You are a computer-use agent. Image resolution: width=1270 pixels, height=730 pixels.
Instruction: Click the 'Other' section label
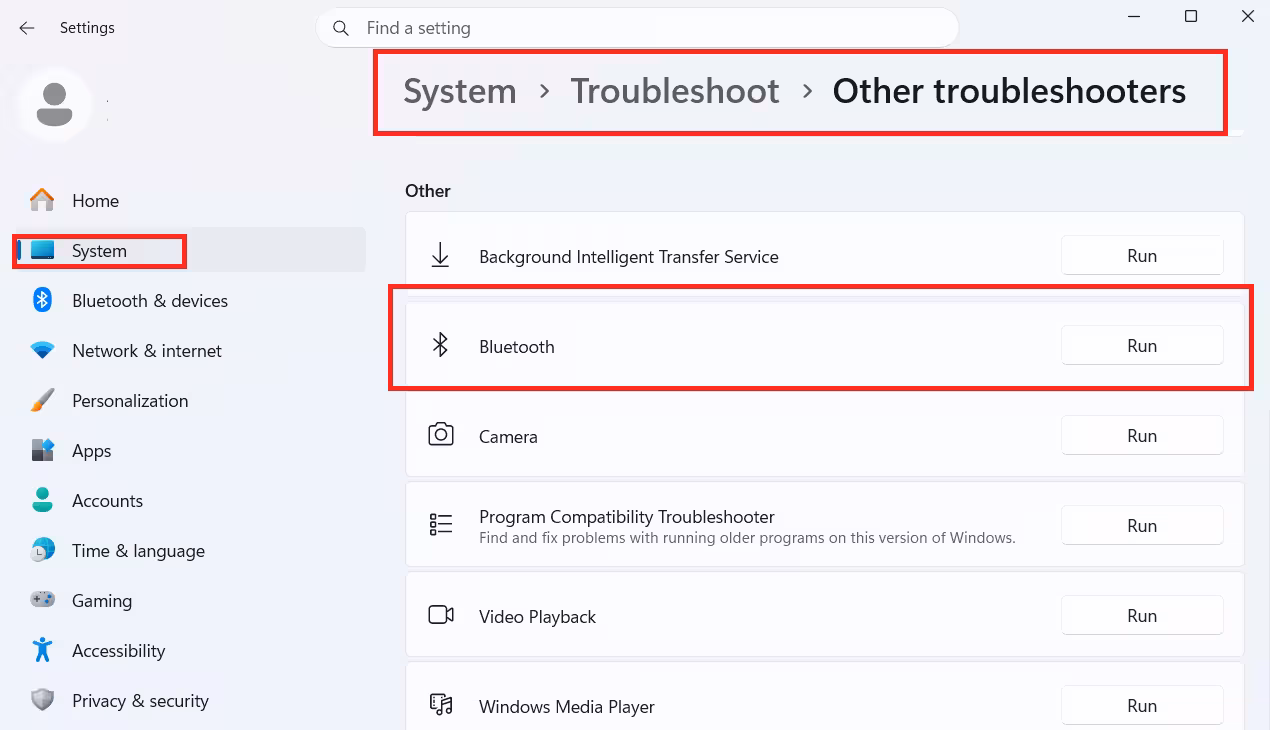tap(428, 191)
